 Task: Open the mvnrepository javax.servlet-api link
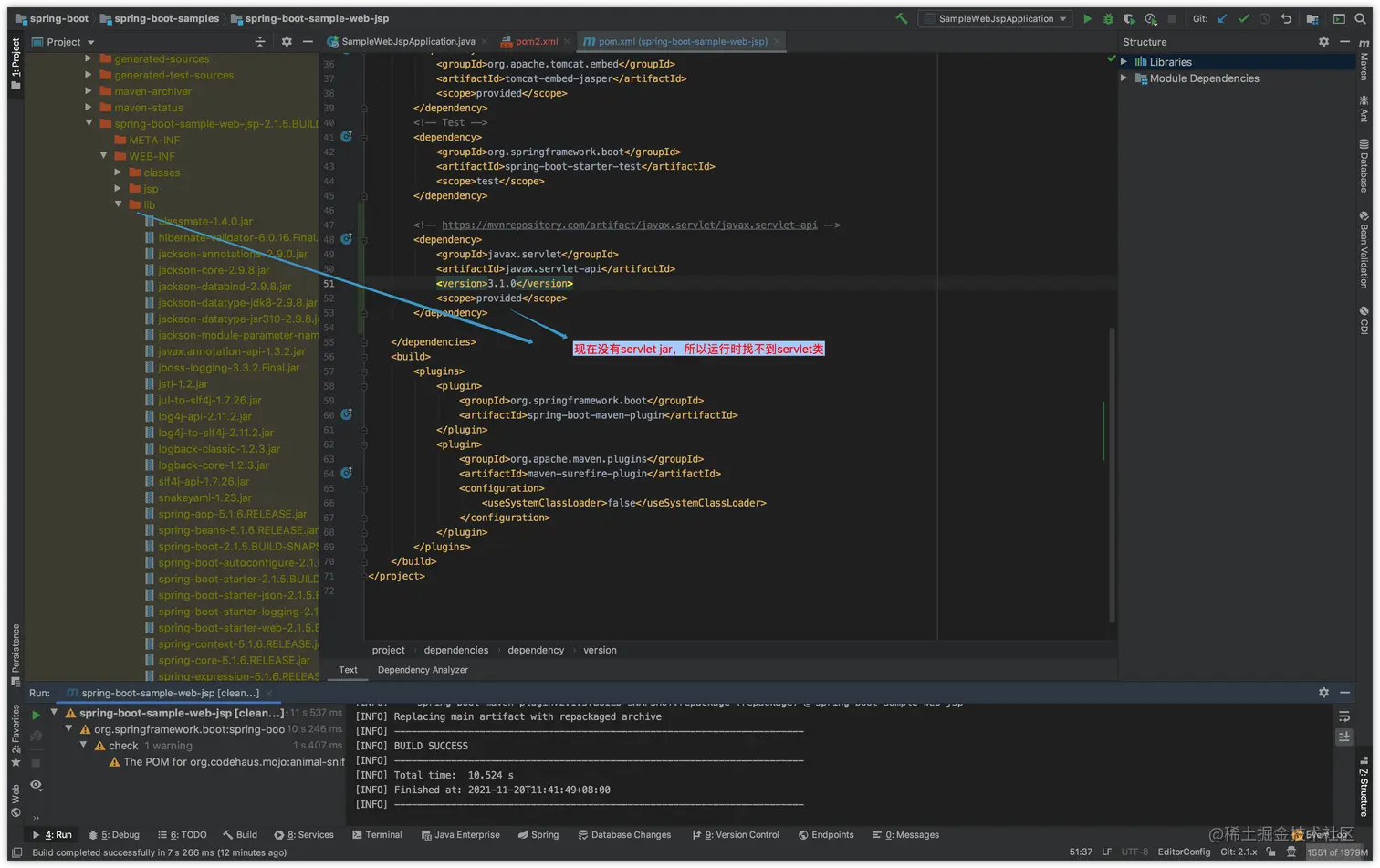pyautogui.click(x=630, y=225)
